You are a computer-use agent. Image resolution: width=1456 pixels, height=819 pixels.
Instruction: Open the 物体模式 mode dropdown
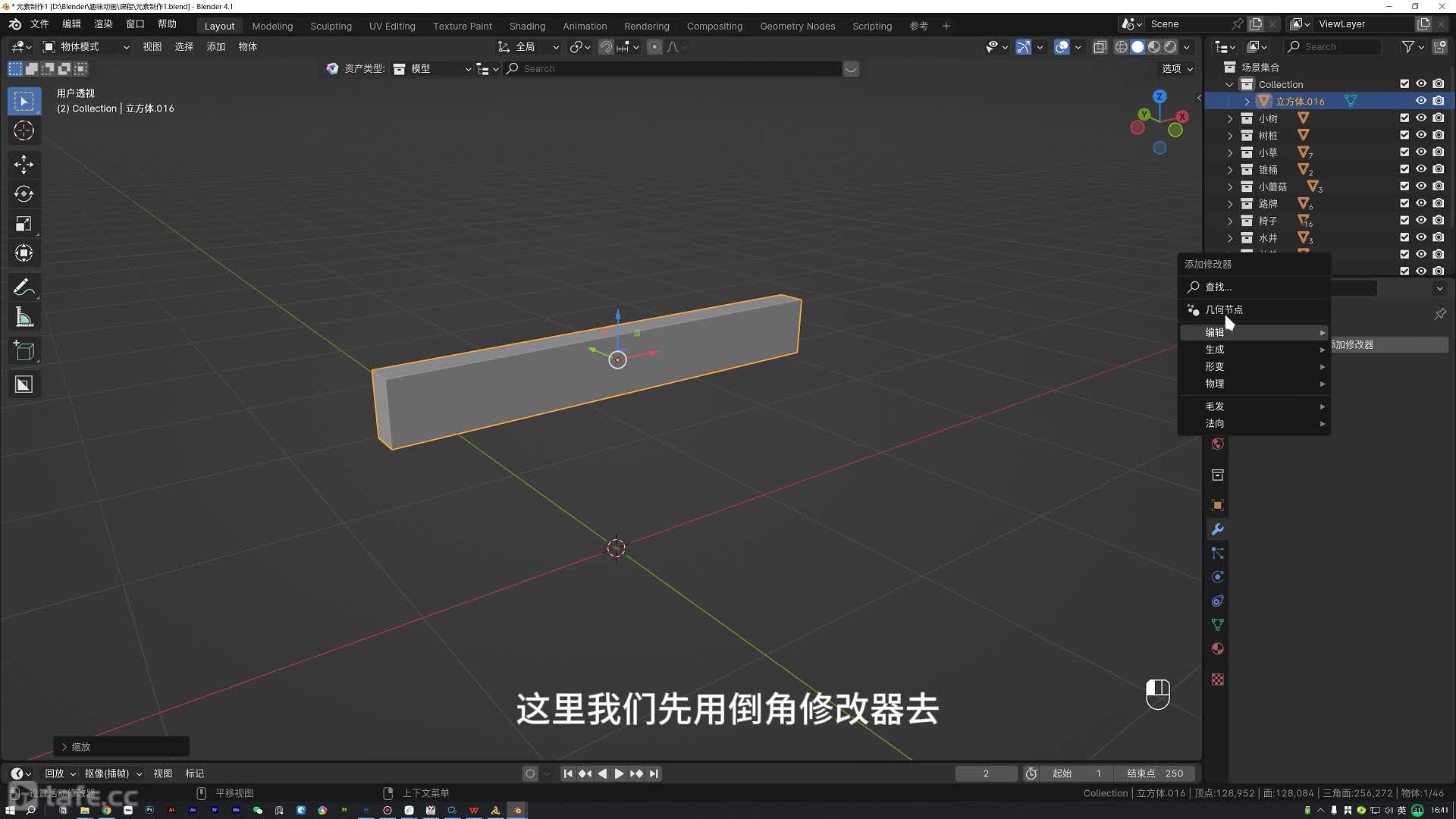(x=86, y=47)
